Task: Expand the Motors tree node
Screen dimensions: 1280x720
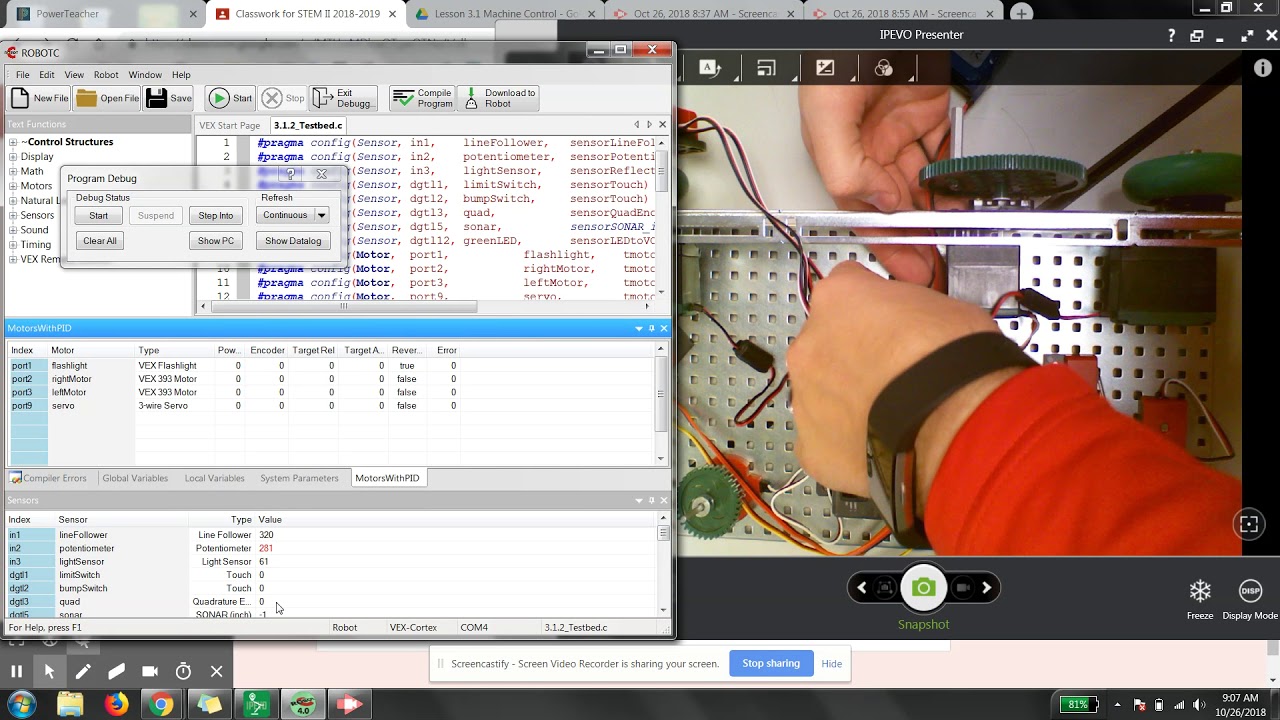Action: [13, 186]
